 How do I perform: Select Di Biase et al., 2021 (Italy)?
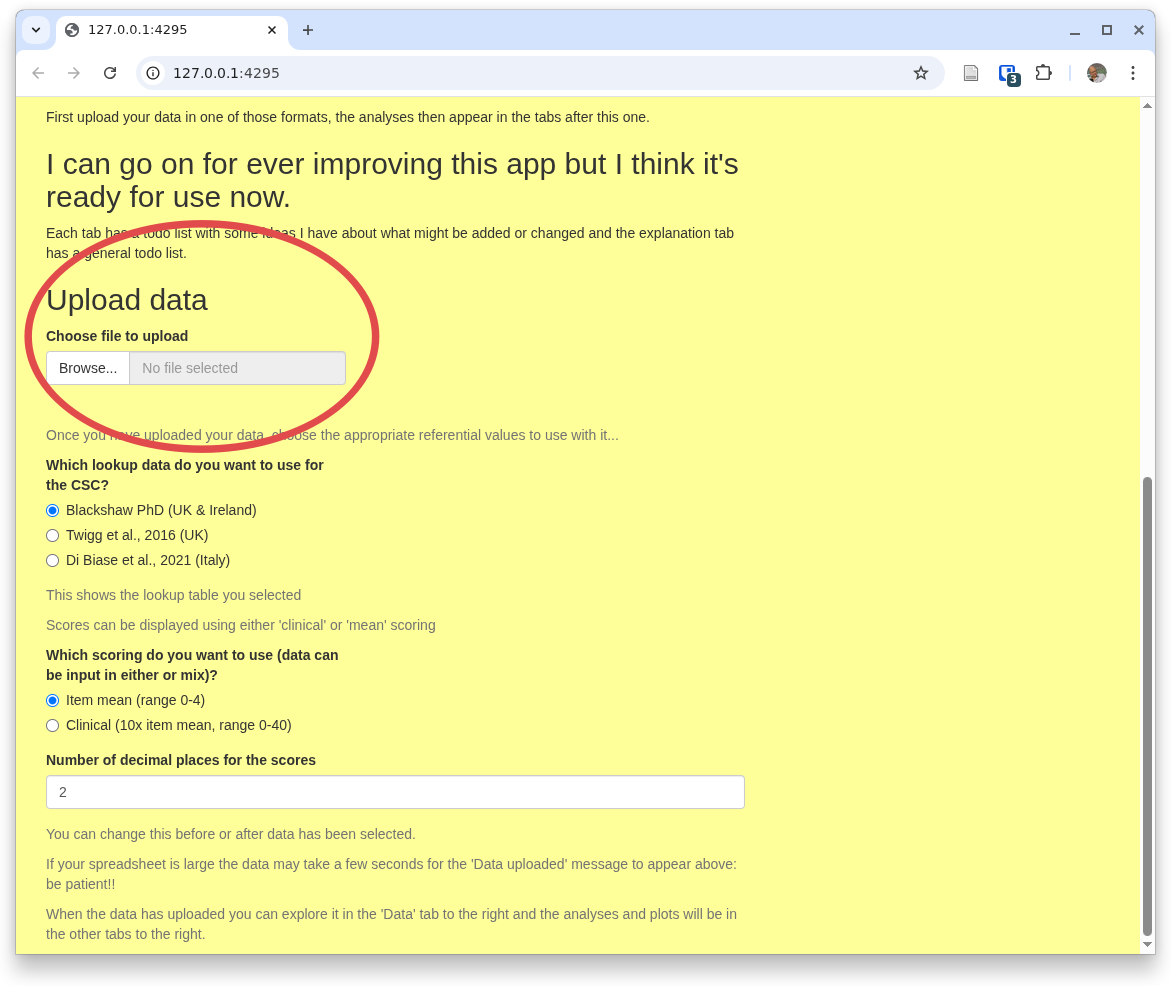pyautogui.click(x=53, y=560)
